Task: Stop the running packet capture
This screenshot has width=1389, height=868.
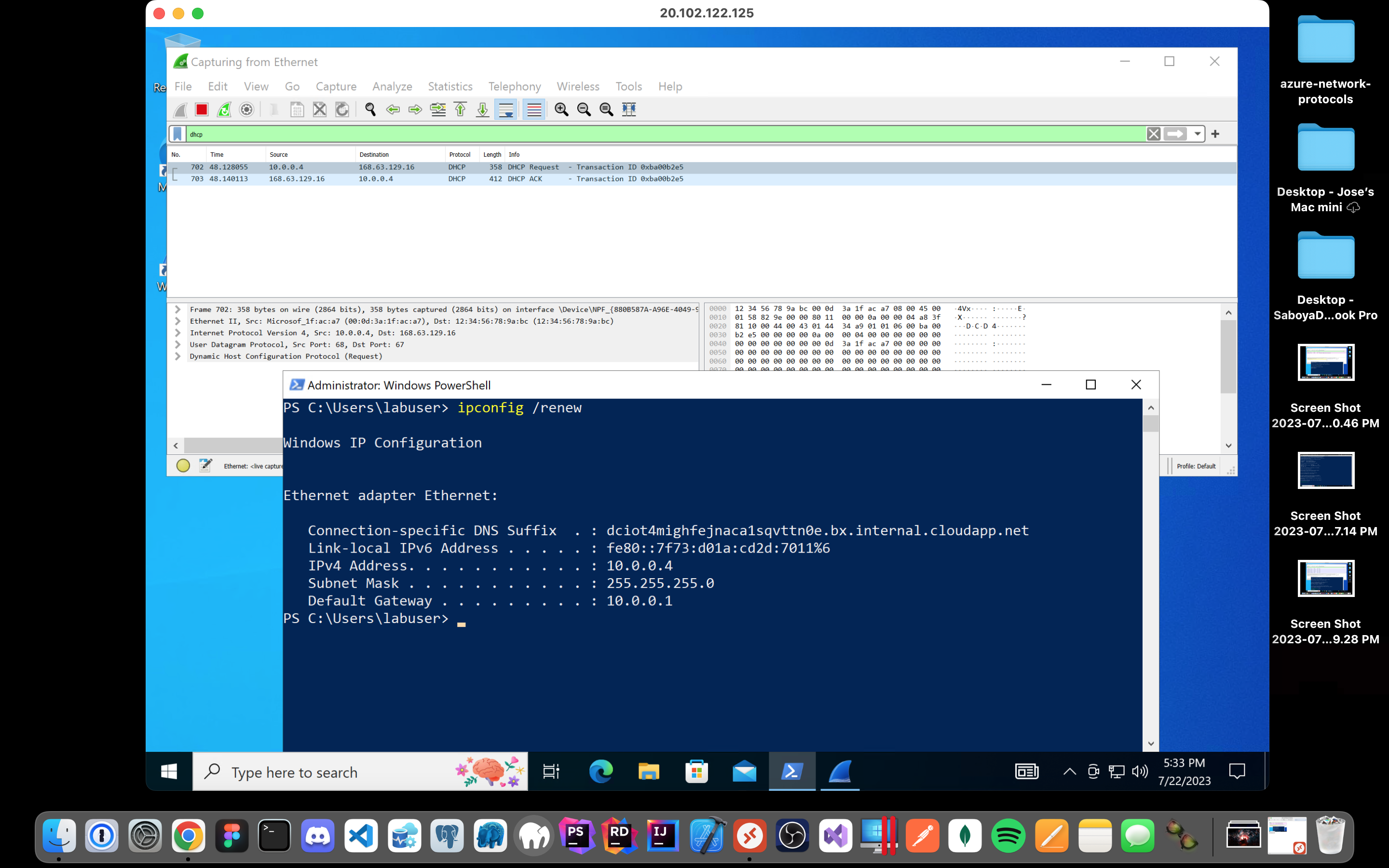Action: 202,109
